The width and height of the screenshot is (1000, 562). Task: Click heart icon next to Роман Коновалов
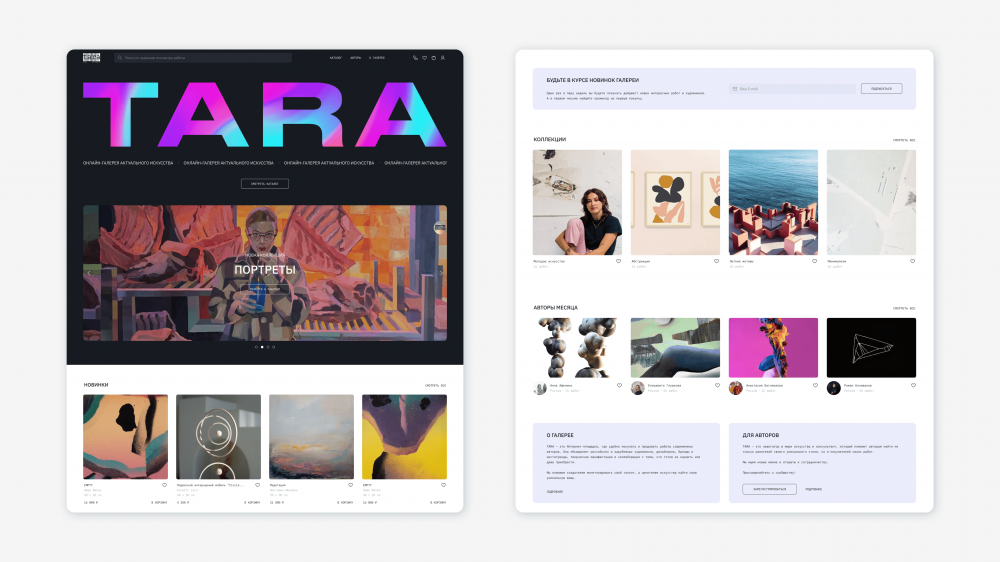coord(912,385)
